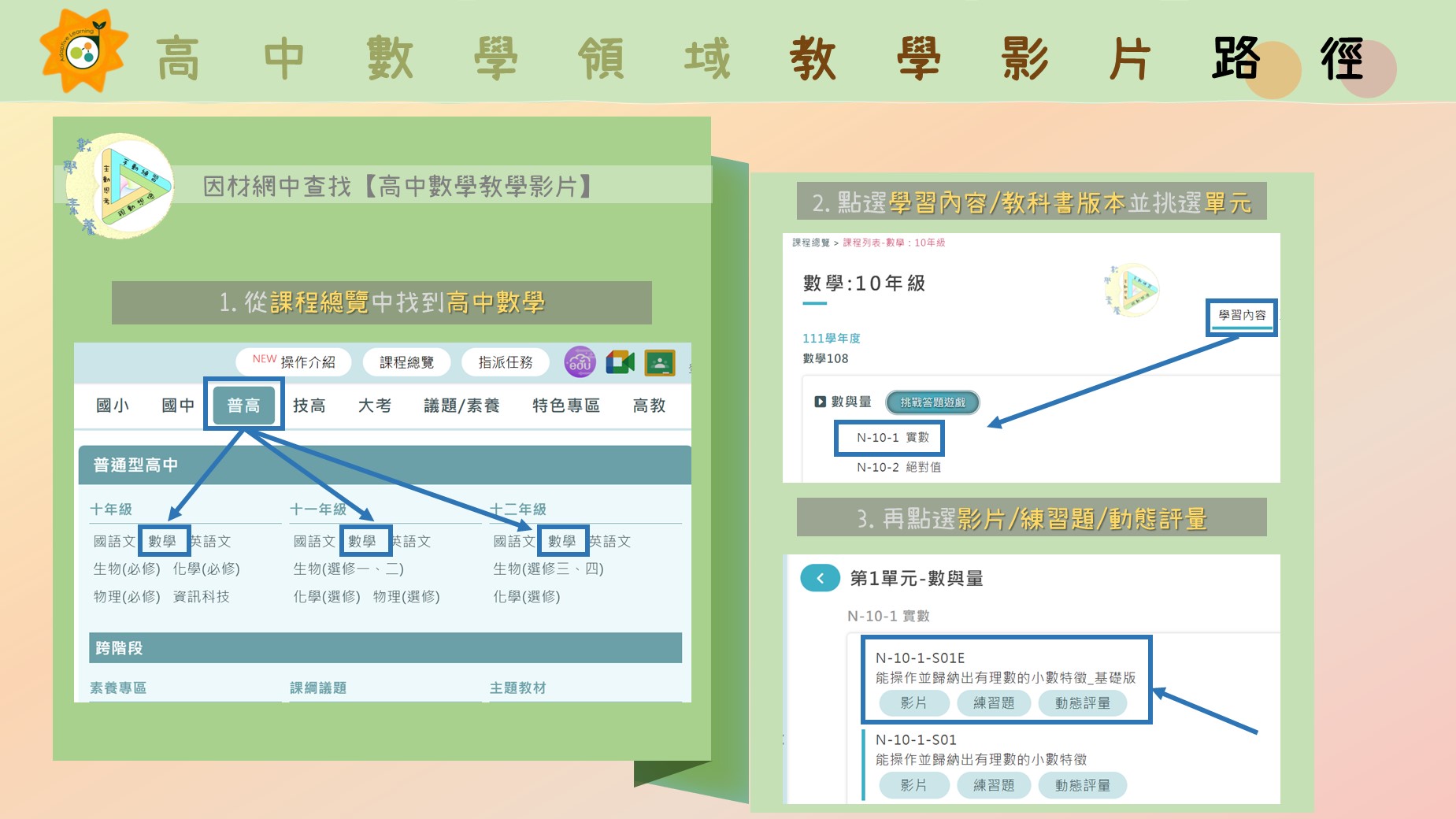This screenshot has width=1456, height=819.
Task: Open 英語文 under 十二年級
Action: 611,541
